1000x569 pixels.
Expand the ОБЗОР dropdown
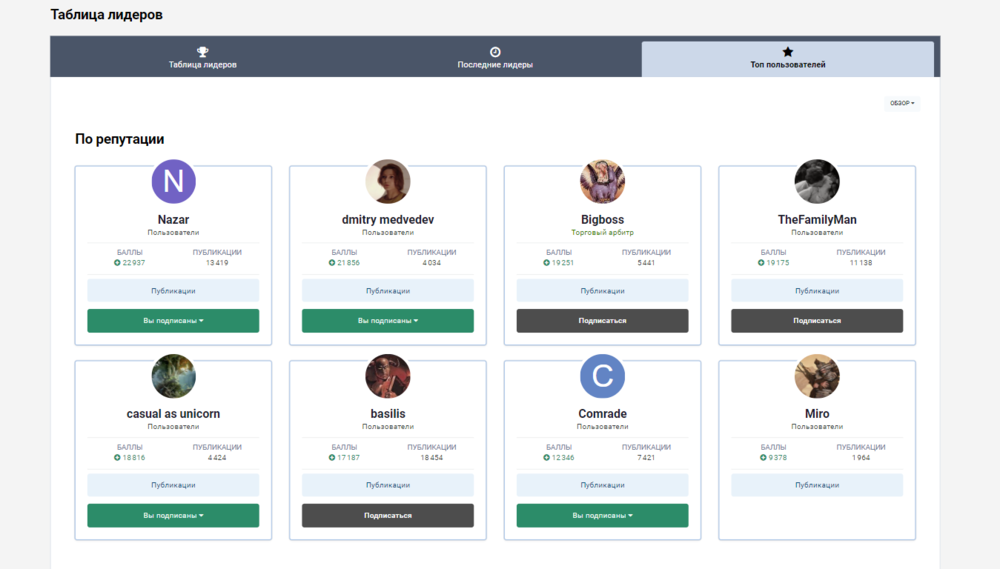click(902, 103)
